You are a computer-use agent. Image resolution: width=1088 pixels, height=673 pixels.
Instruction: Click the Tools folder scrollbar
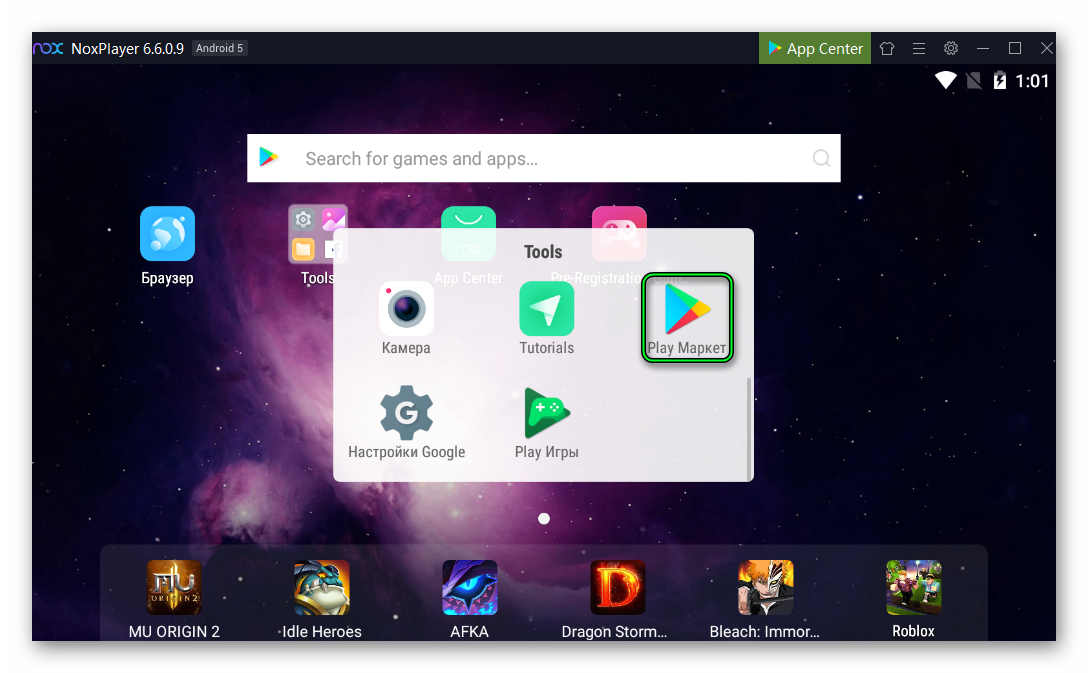[x=749, y=428]
